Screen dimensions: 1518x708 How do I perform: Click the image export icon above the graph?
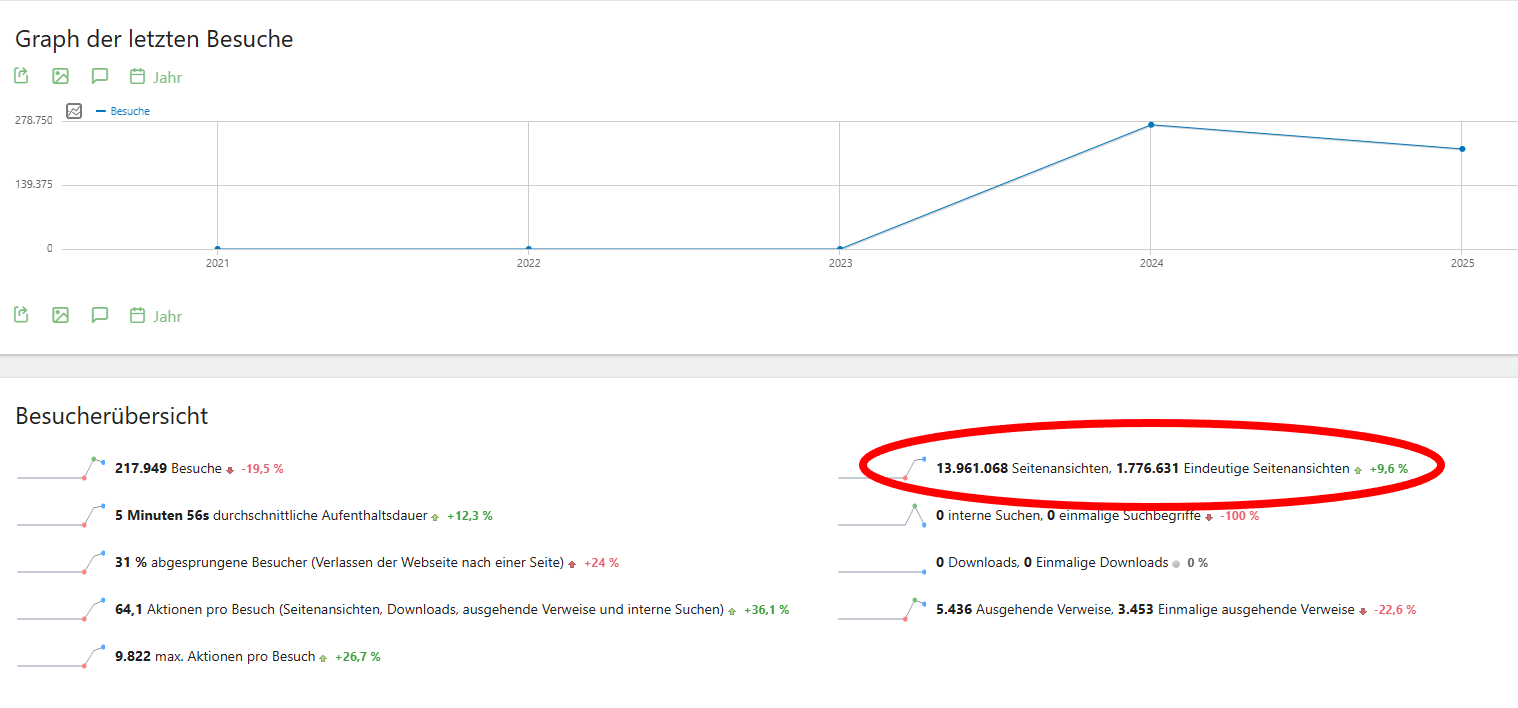[x=60, y=76]
